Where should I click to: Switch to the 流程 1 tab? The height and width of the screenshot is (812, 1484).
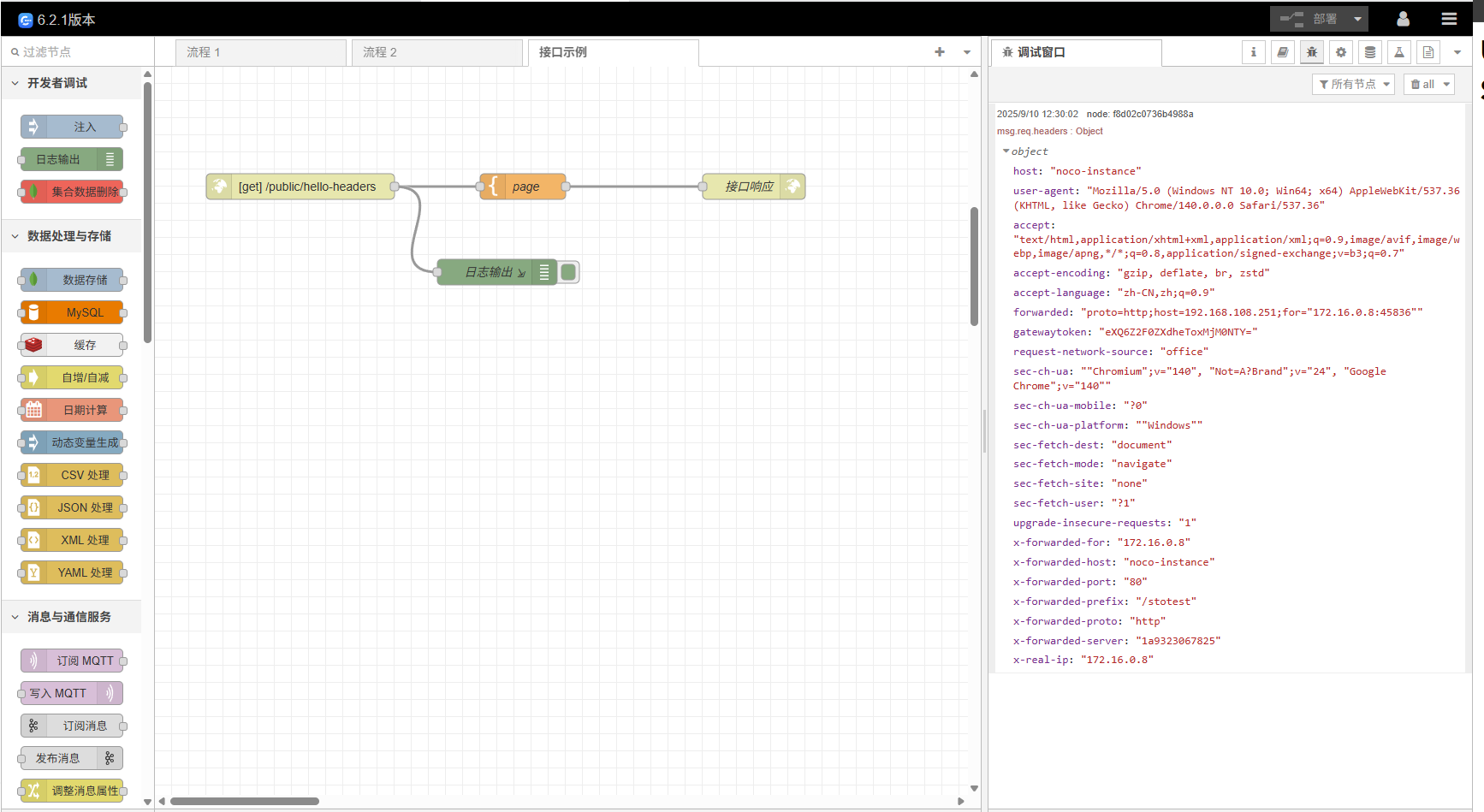pyautogui.click(x=204, y=52)
